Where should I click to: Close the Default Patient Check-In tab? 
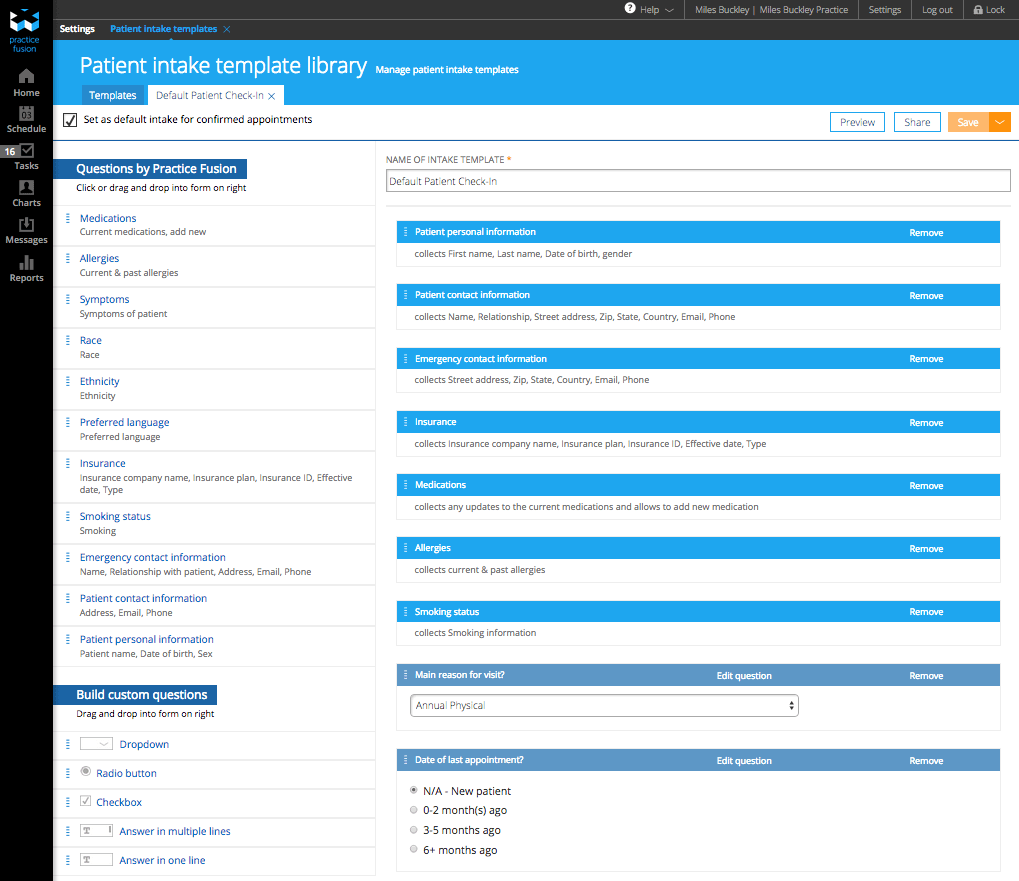(272, 96)
